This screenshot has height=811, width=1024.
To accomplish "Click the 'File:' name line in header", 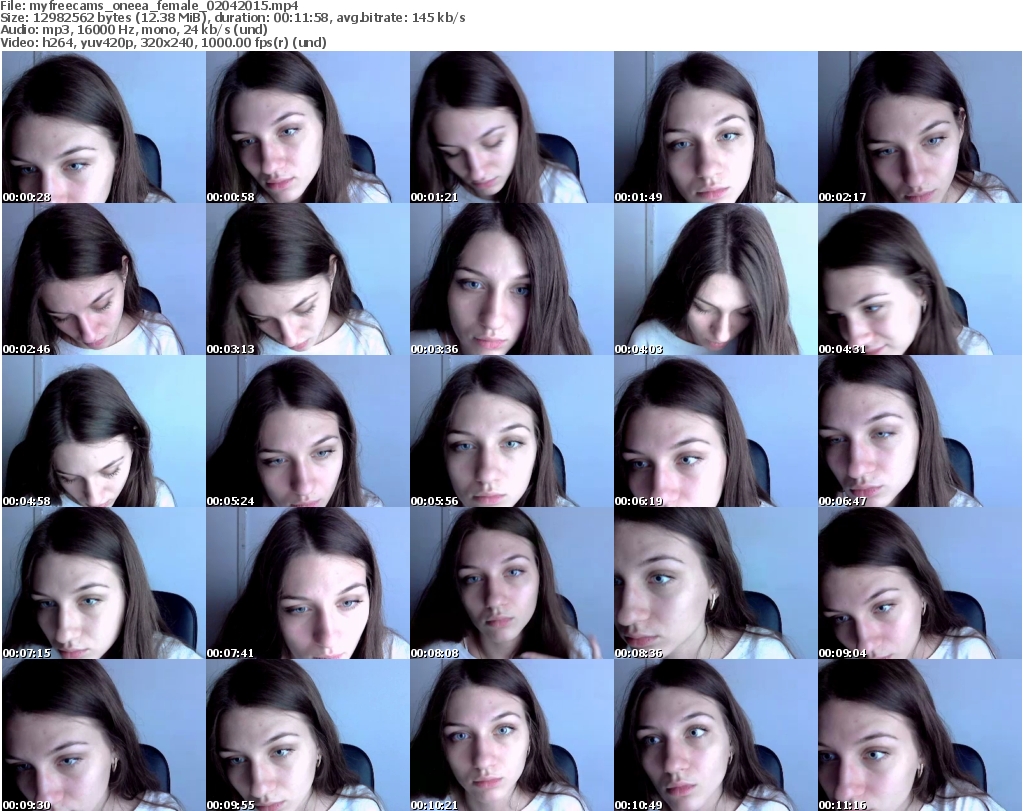I will point(150,6).
